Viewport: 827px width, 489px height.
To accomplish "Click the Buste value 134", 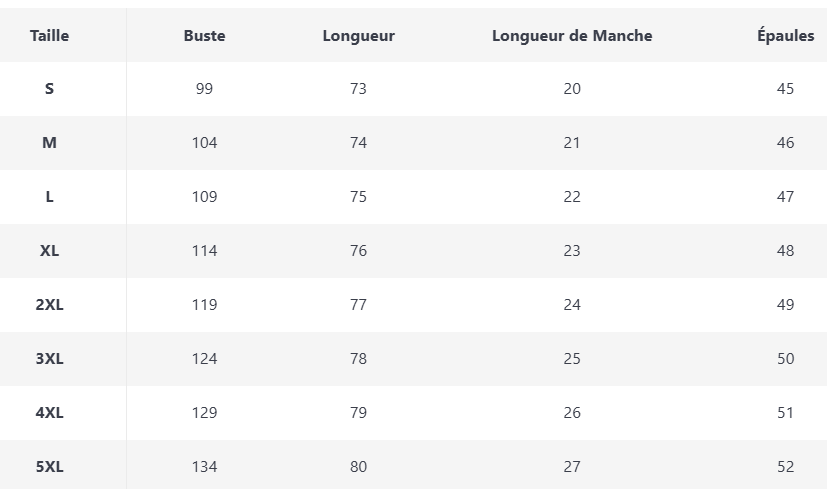I will [x=204, y=467].
